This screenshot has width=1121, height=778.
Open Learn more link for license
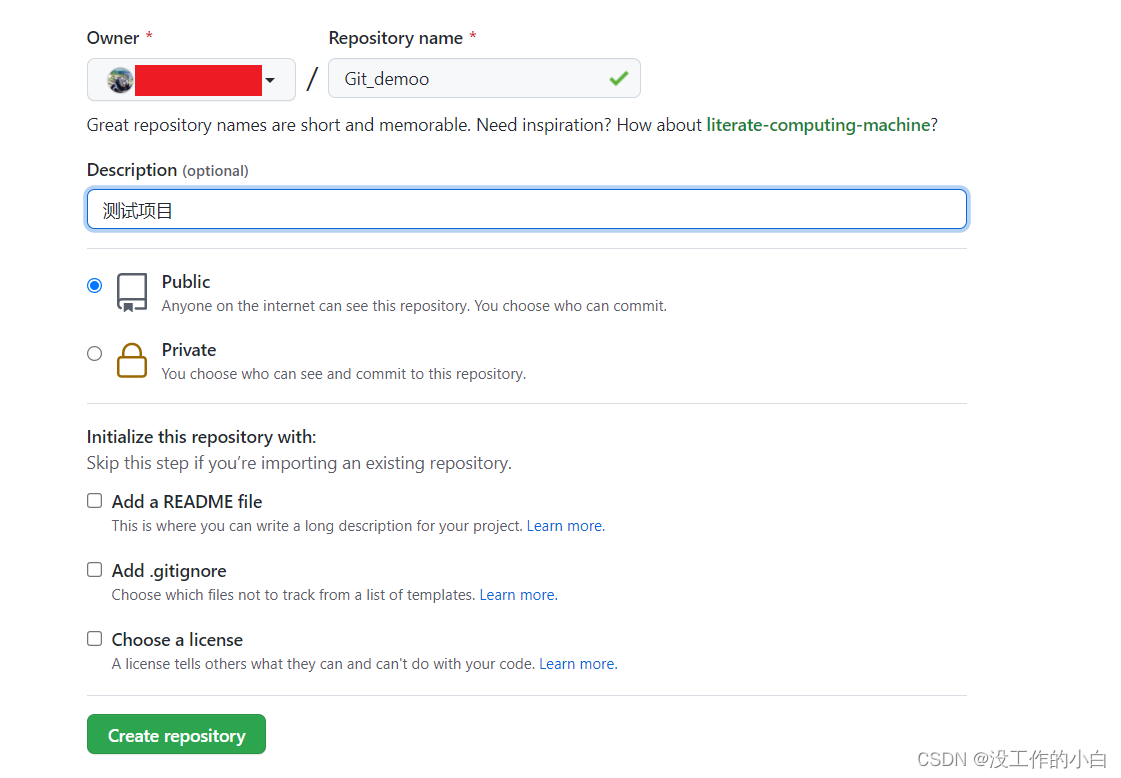tap(578, 664)
